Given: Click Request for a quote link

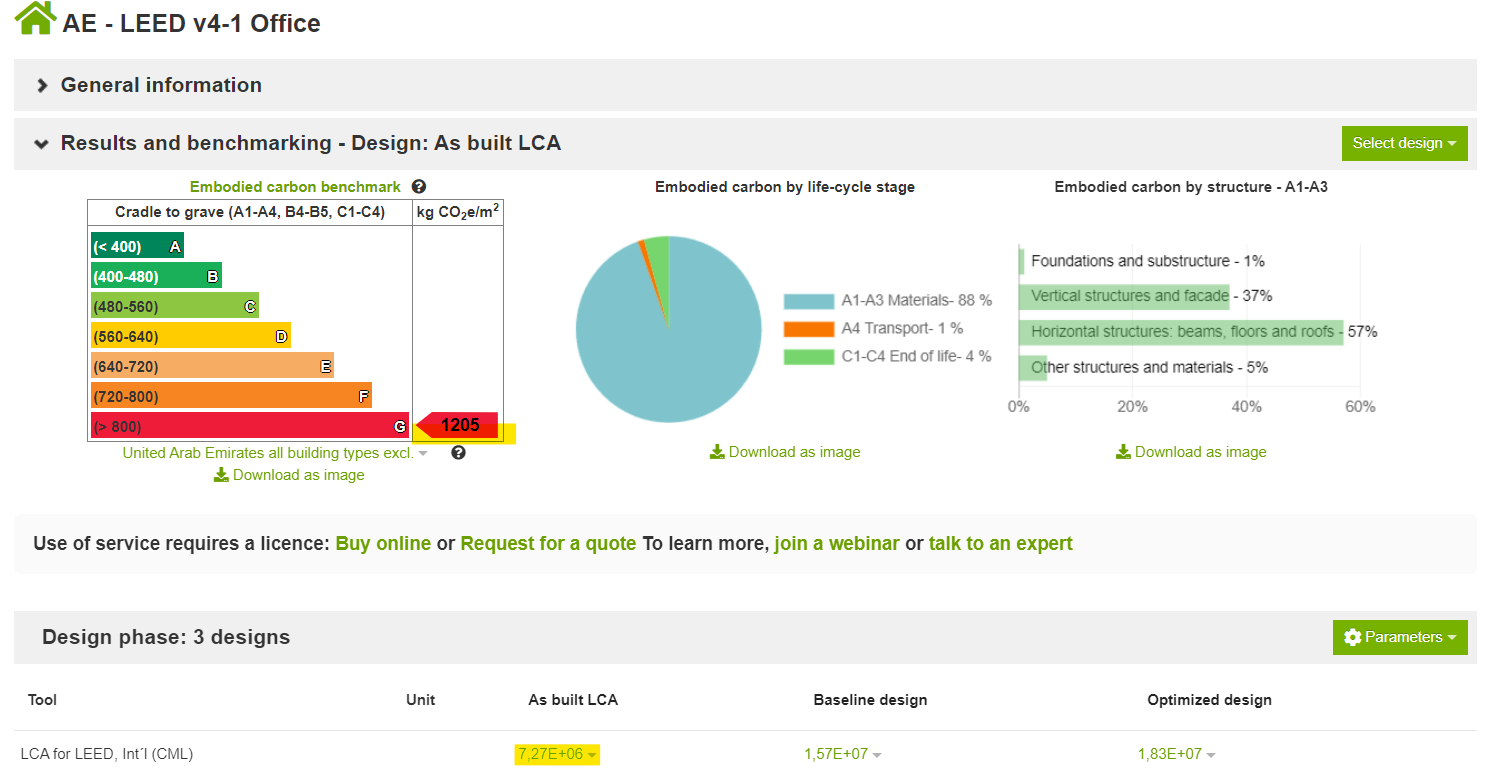Looking at the screenshot, I should tap(548, 544).
